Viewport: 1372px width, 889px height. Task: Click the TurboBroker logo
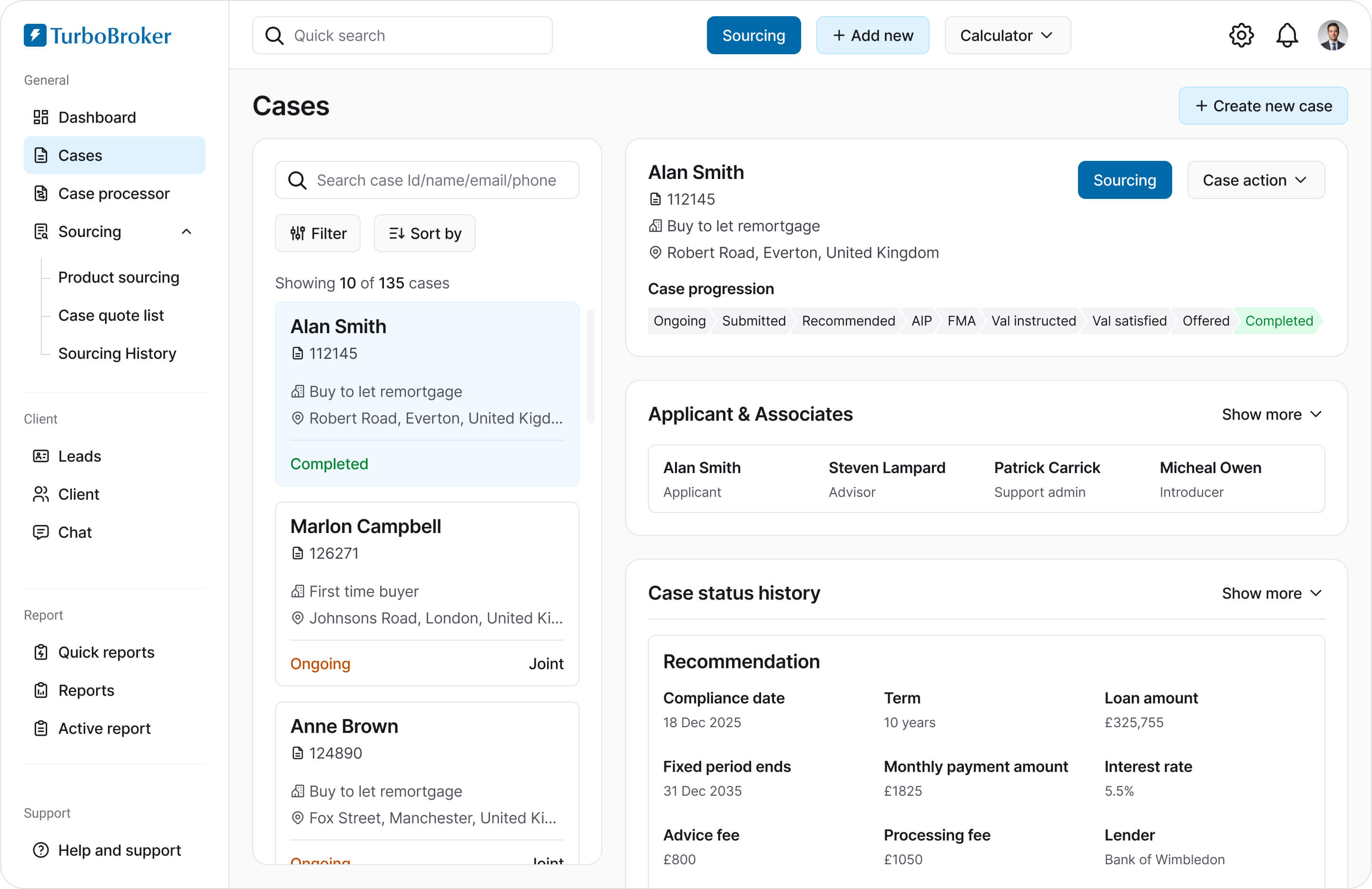click(x=98, y=36)
